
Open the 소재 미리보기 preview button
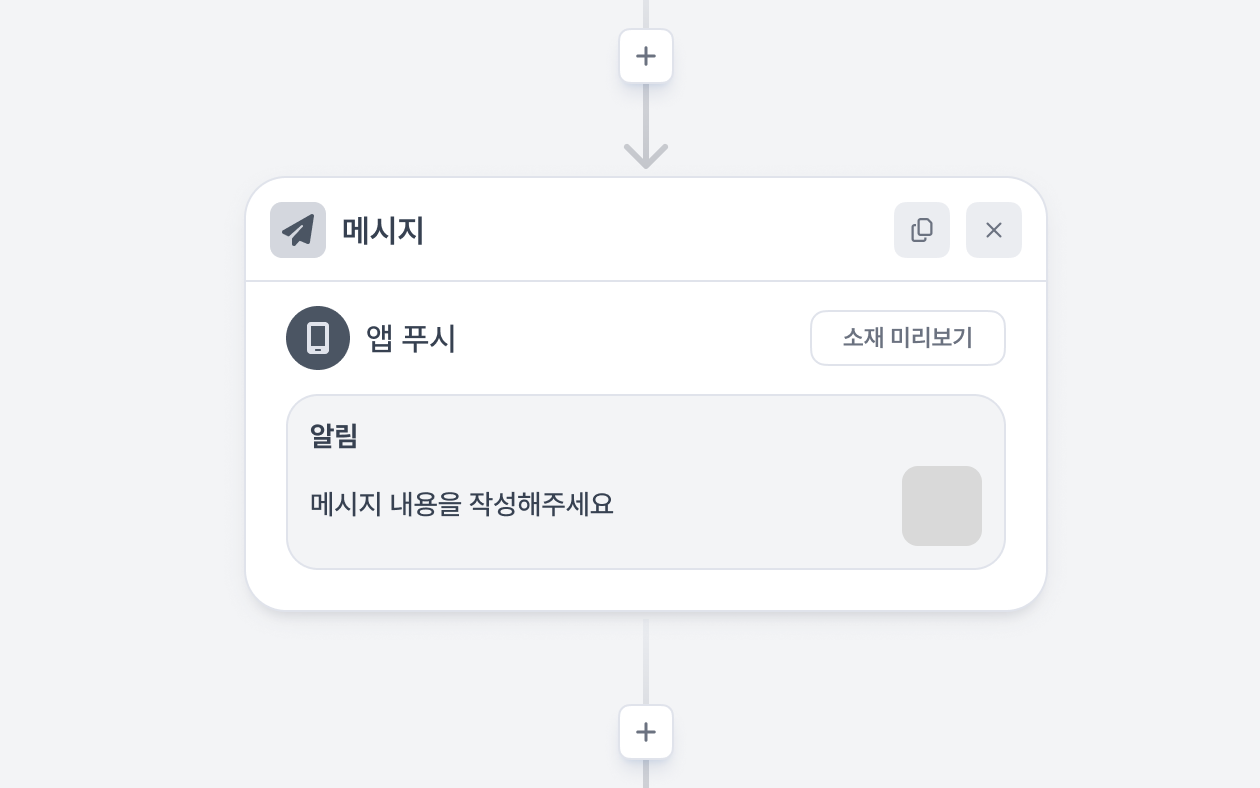point(907,338)
